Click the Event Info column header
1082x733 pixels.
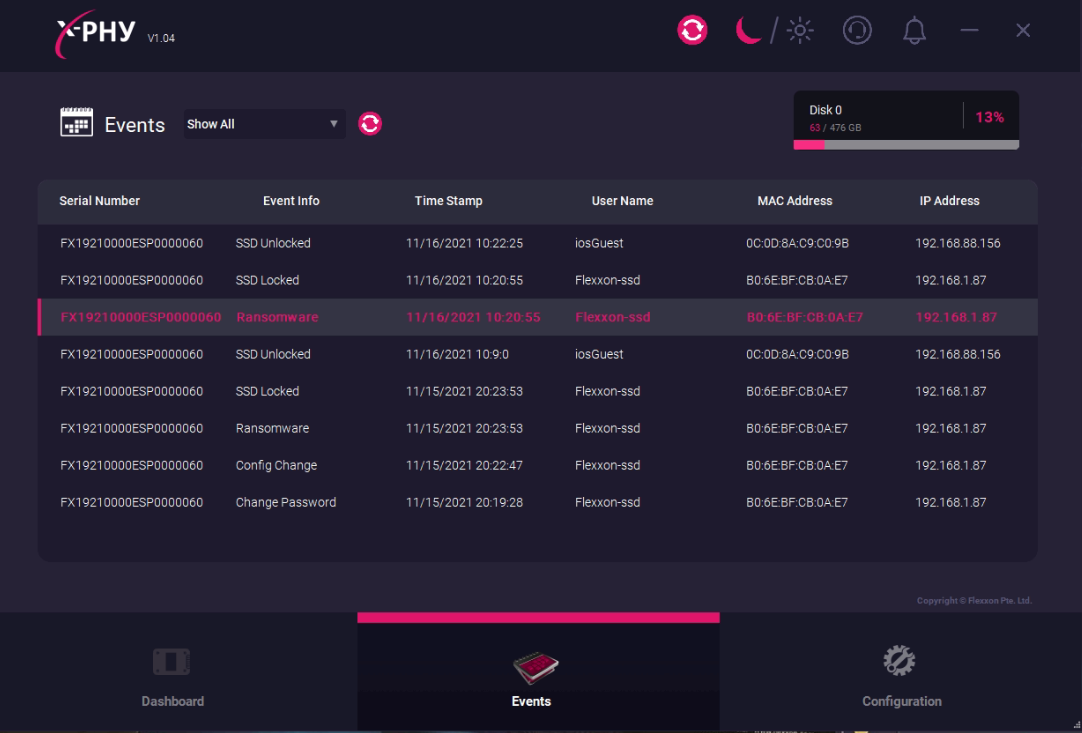point(291,201)
